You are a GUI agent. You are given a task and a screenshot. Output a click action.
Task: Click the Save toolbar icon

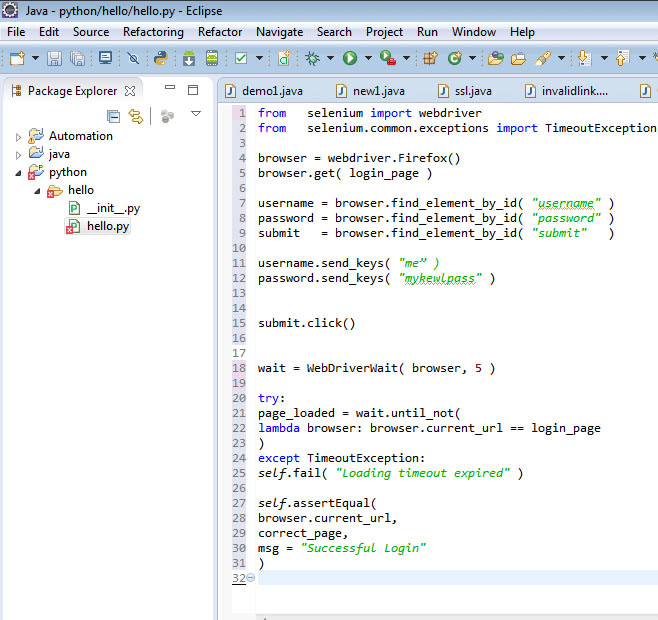[x=54, y=59]
